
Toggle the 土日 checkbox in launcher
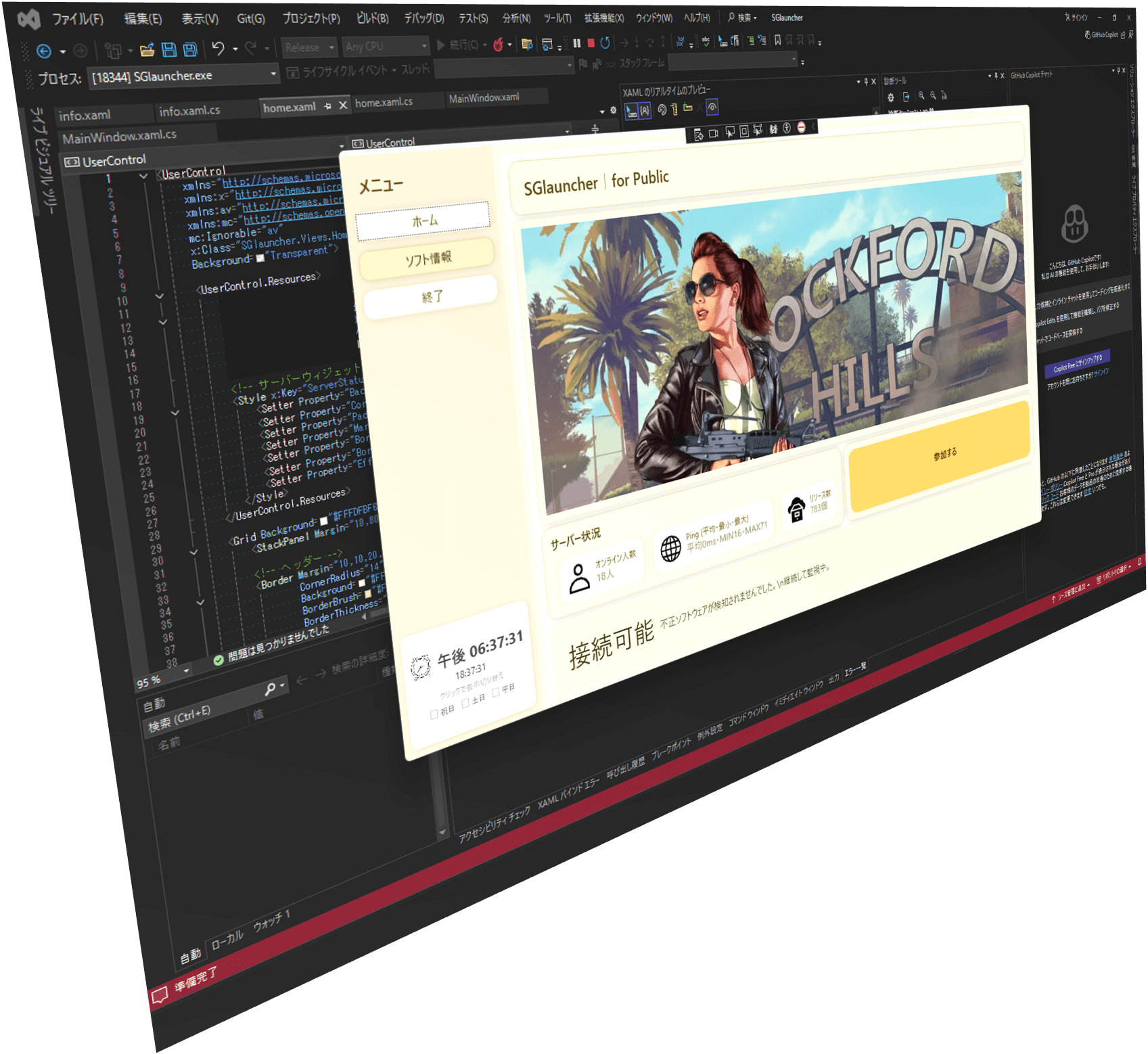click(x=465, y=704)
